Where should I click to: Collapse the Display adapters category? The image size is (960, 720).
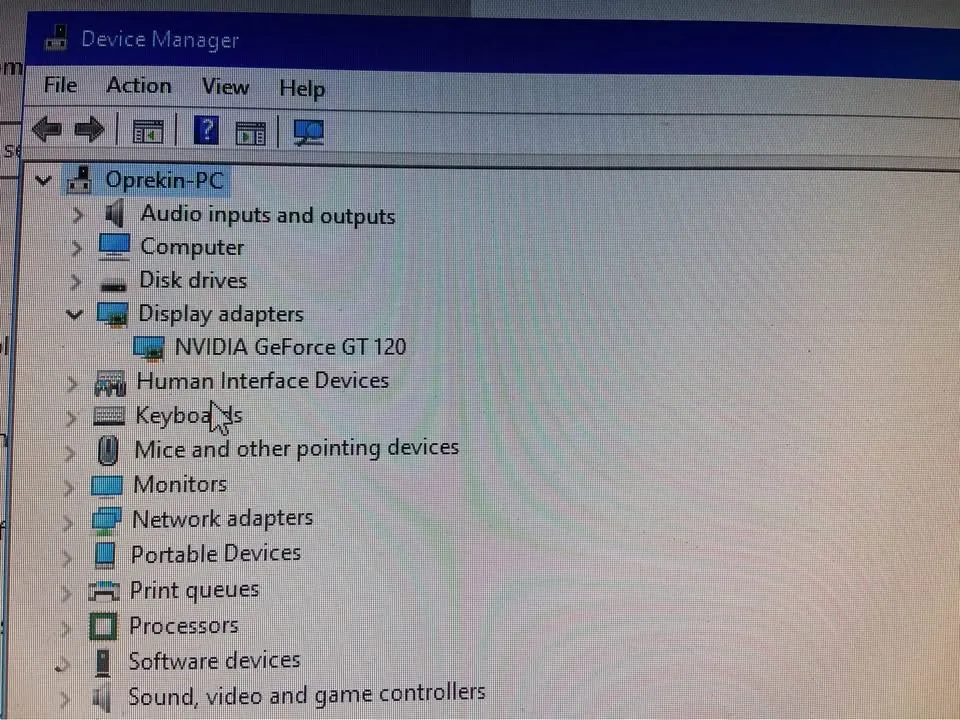click(73, 314)
